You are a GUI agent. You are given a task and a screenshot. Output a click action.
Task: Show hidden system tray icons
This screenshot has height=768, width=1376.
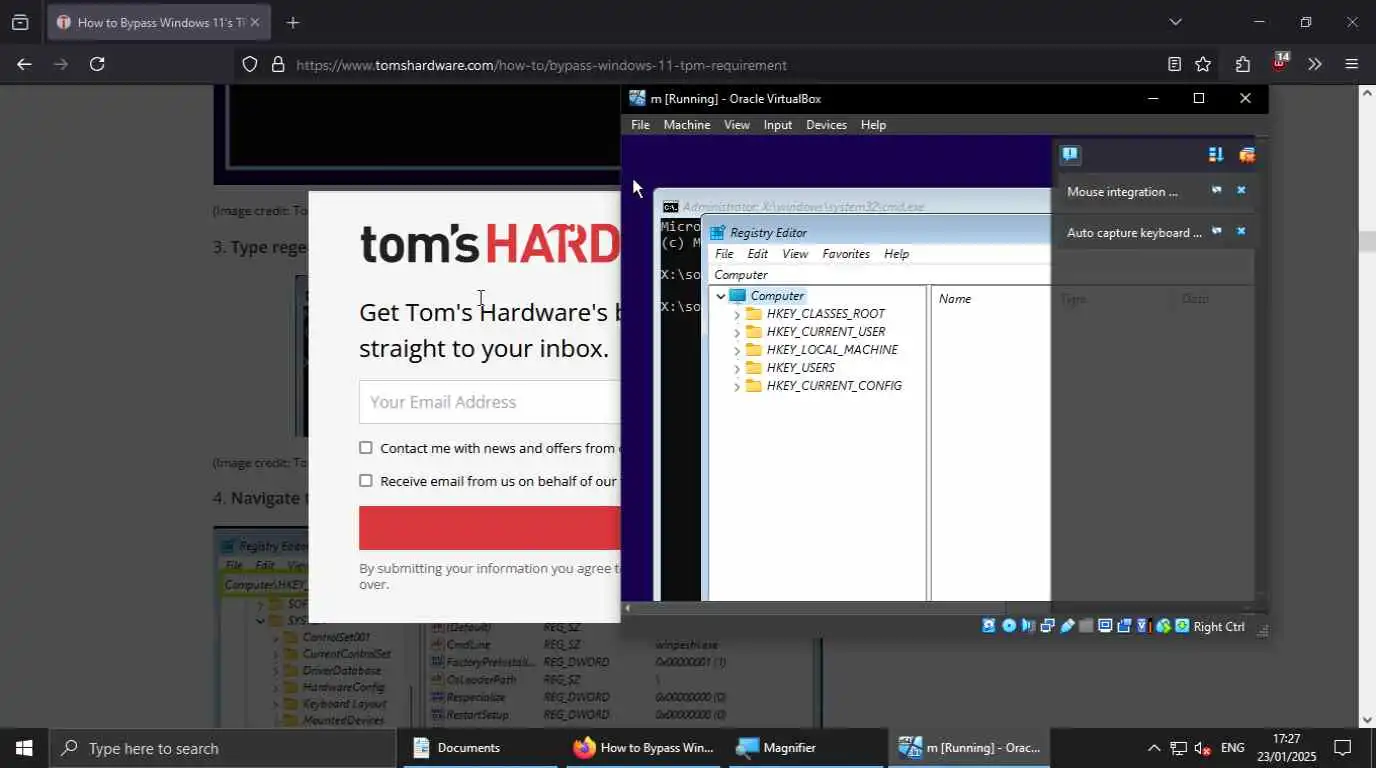1153,748
